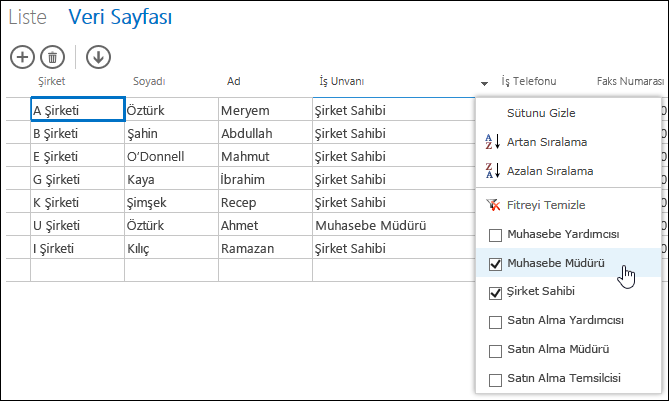Select the Satın Alma Temsilcisi checkbox

tap(495, 380)
